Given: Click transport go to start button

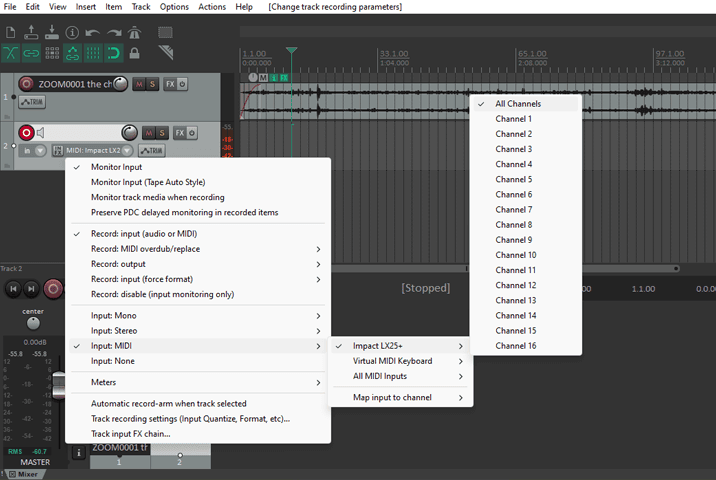Looking at the screenshot, I should click(x=13, y=289).
